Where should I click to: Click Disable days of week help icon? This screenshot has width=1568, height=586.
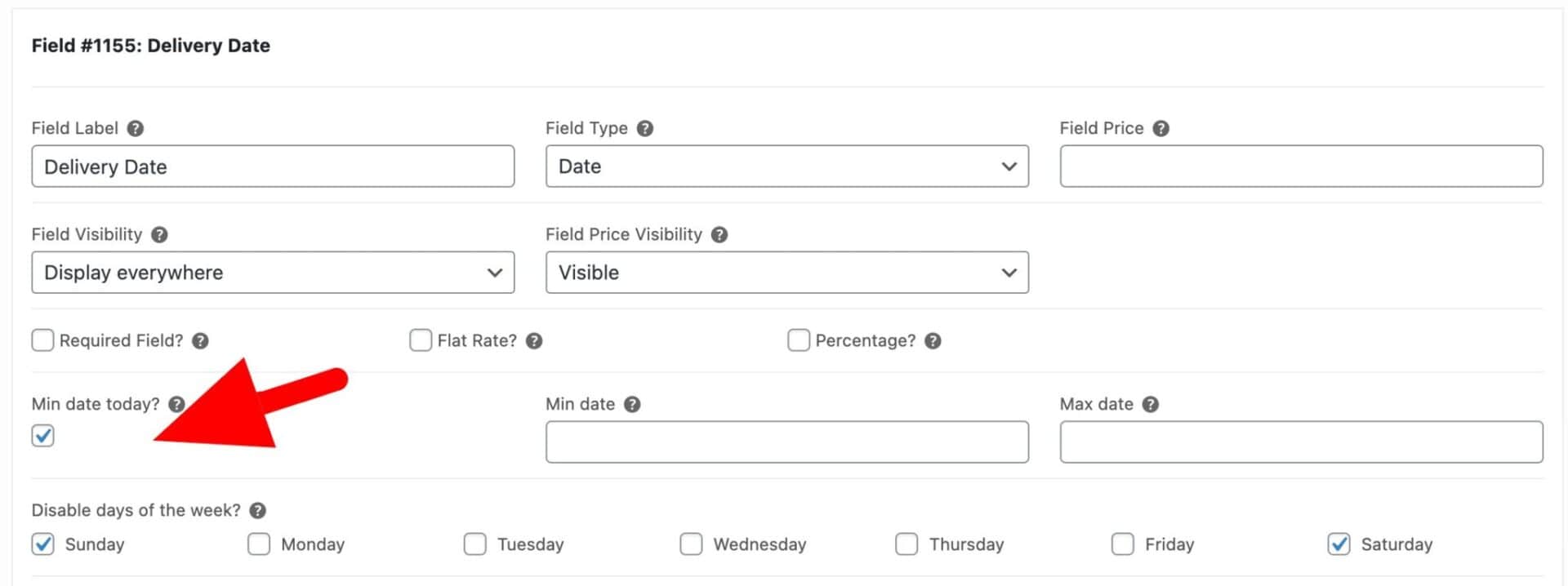pyautogui.click(x=258, y=510)
